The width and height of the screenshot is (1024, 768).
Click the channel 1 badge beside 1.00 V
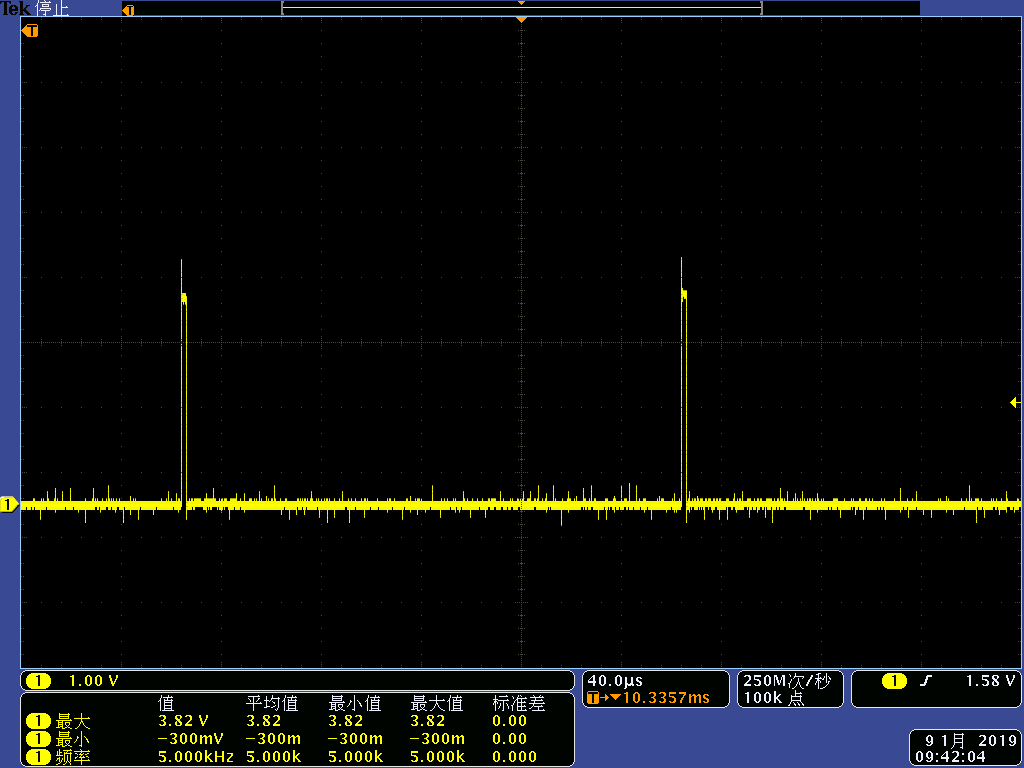coord(38,681)
